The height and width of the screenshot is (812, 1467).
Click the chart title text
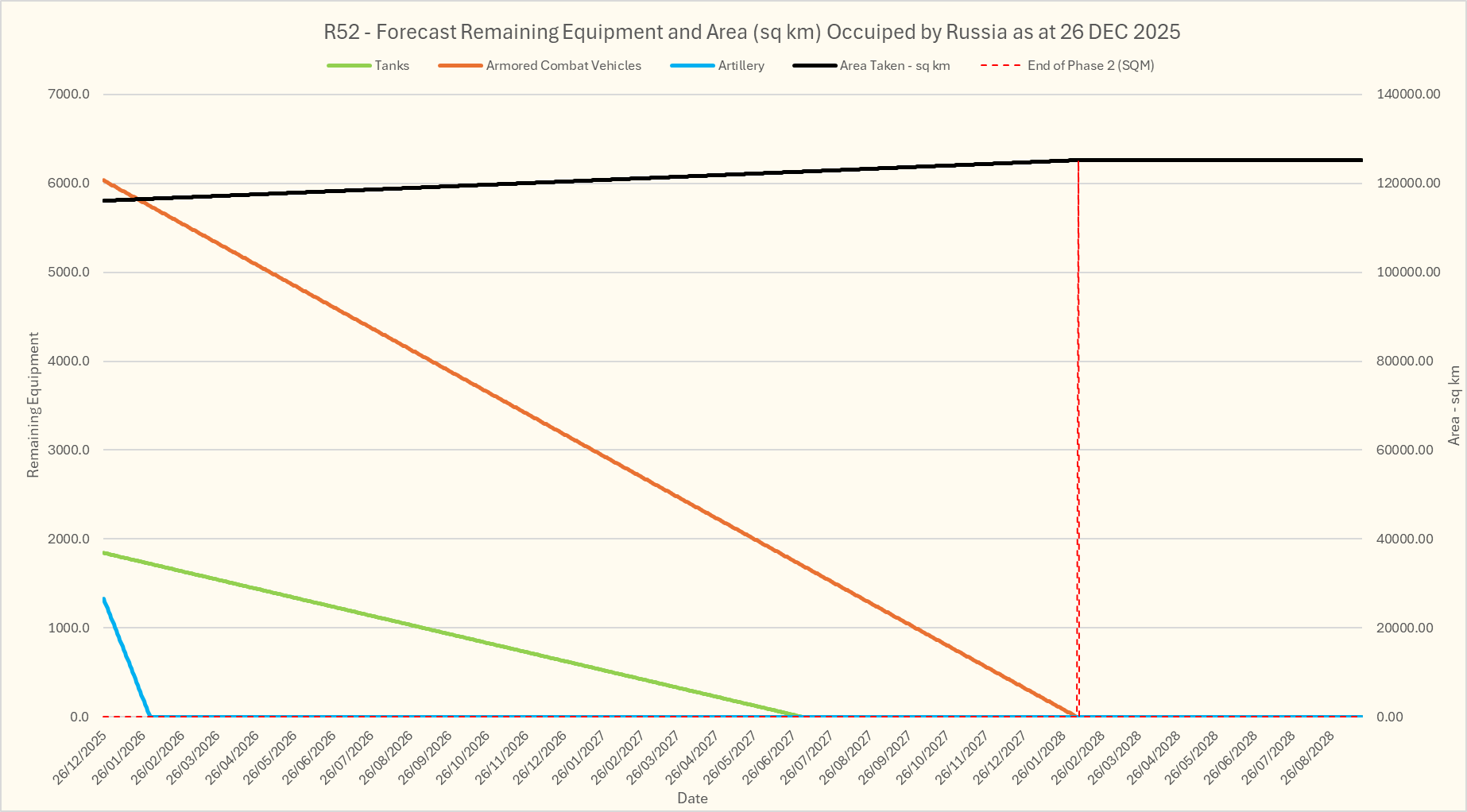[751, 32]
